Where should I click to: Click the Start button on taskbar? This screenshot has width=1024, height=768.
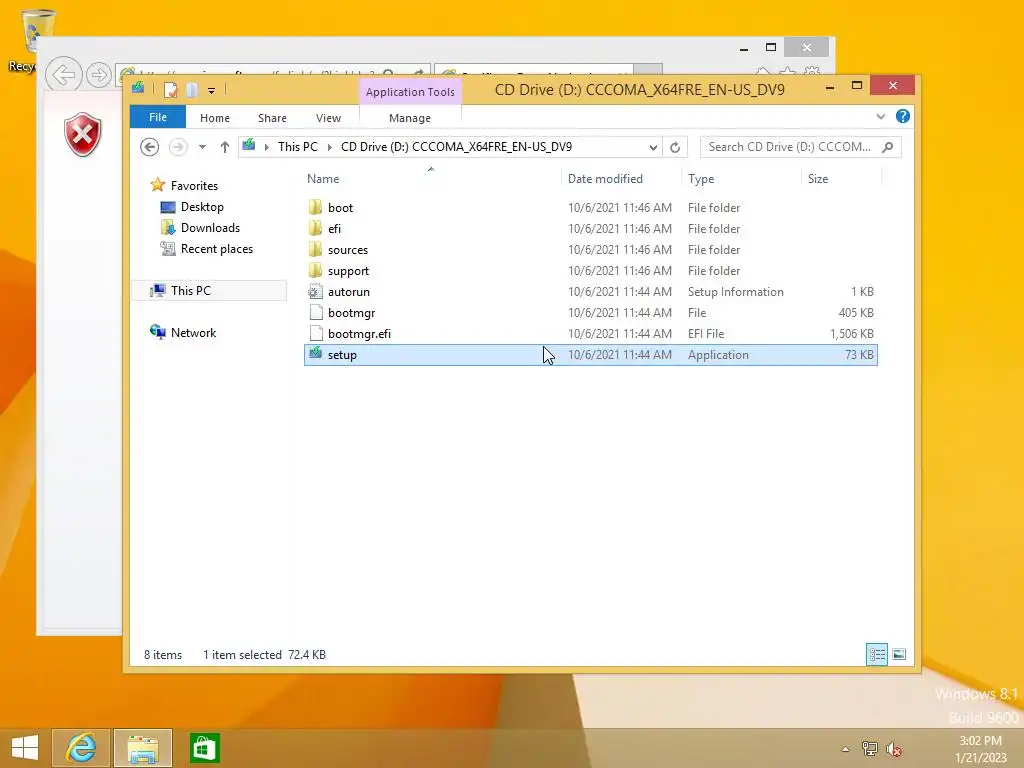click(x=25, y=748)
